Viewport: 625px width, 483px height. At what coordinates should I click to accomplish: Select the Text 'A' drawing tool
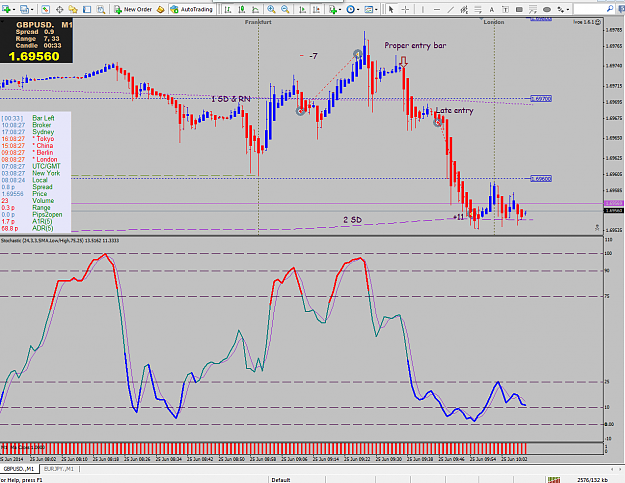pyautogui.click(x=491, y=9)
